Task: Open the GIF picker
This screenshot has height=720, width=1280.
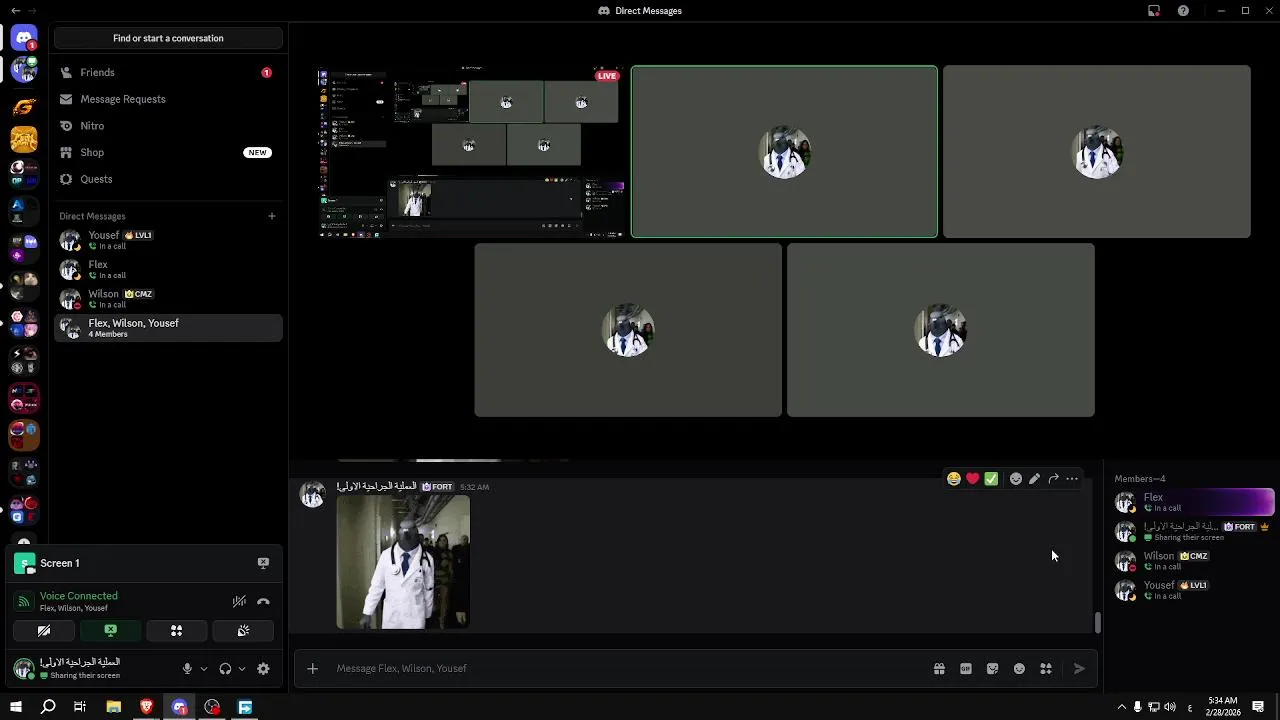Action: (x=966, y=669)
